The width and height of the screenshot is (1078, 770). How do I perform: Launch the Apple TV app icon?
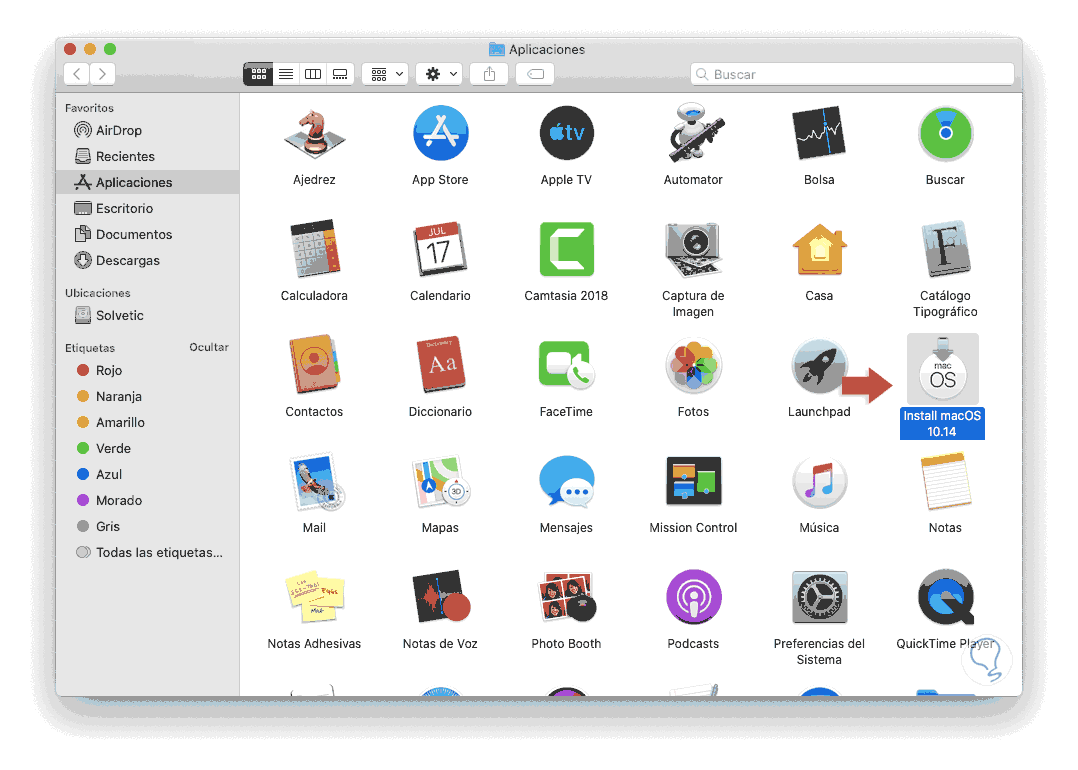[566, 133]
